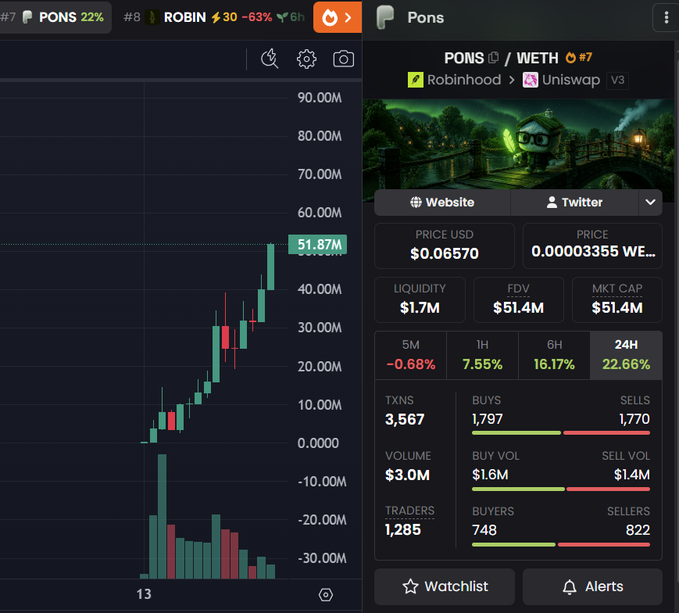Click the chart axis settings hexagon icon

pos(326,595)
